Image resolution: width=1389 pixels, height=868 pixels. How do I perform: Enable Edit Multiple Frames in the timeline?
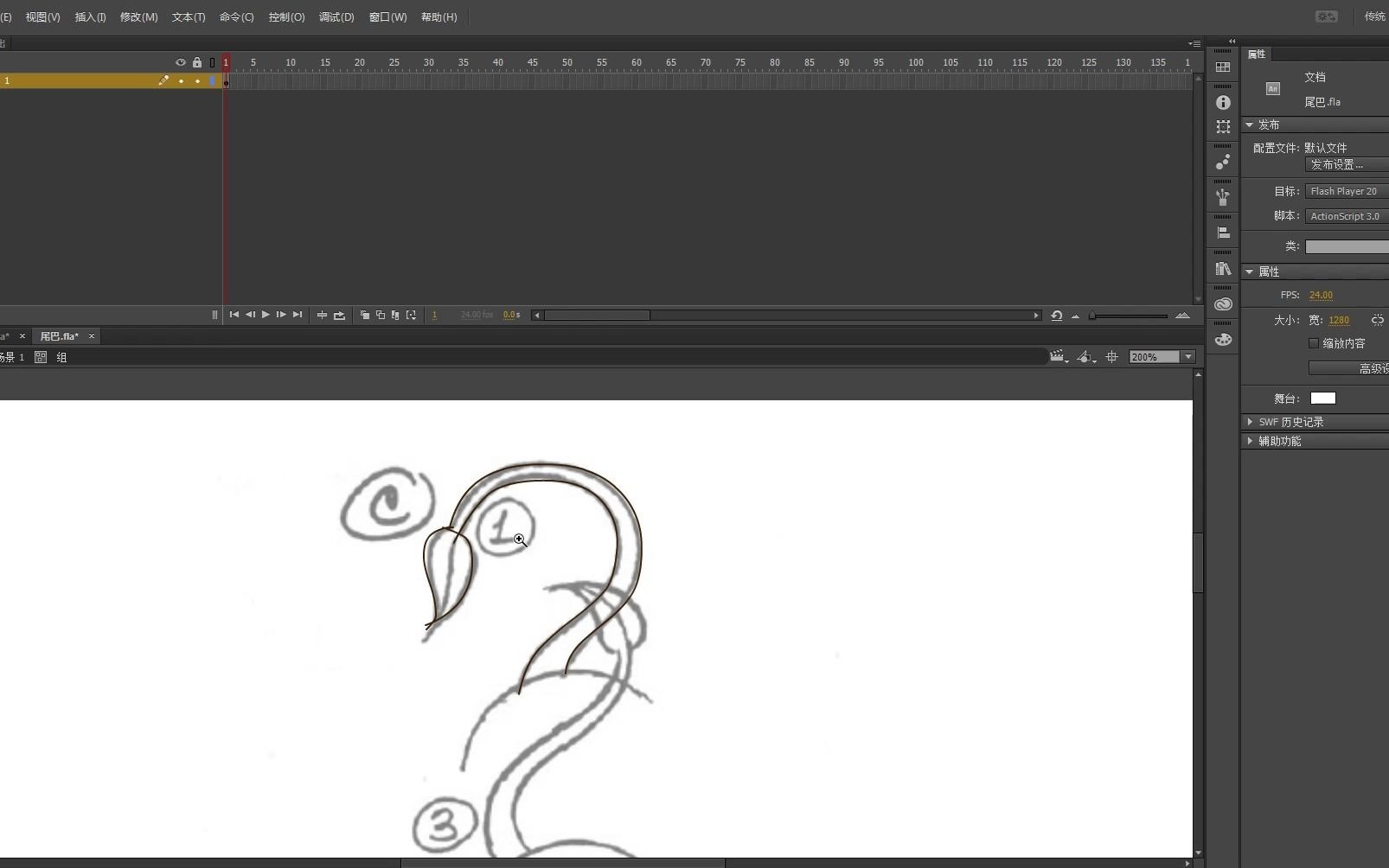pos(395,315)
